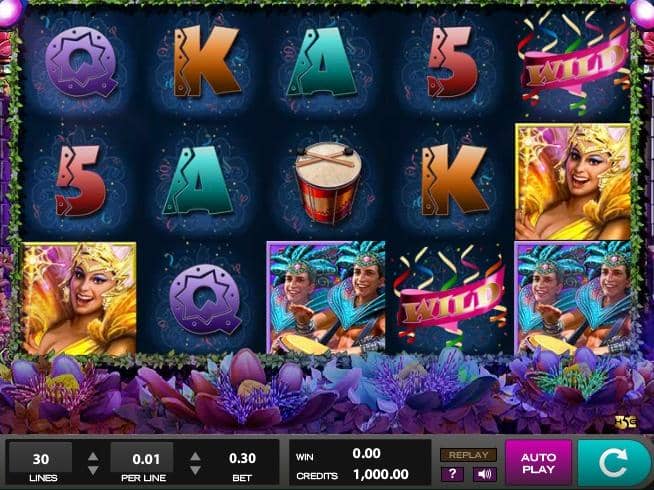Screen dimensions: 654x490
Task: Select golden dancer woman on first reel
Action: tap(79, 298)
